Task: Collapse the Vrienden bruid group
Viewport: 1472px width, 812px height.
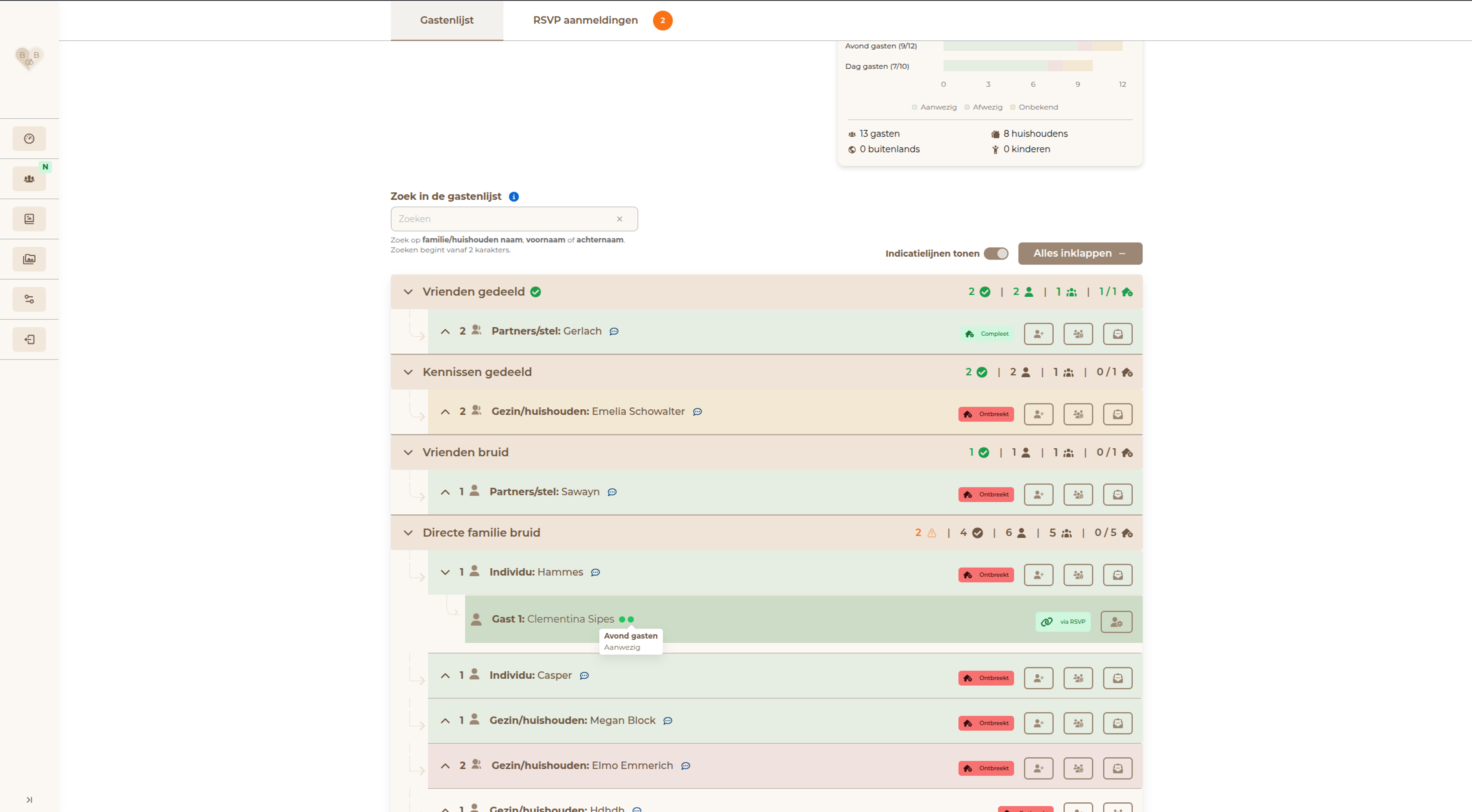Action: pos(408,453)
